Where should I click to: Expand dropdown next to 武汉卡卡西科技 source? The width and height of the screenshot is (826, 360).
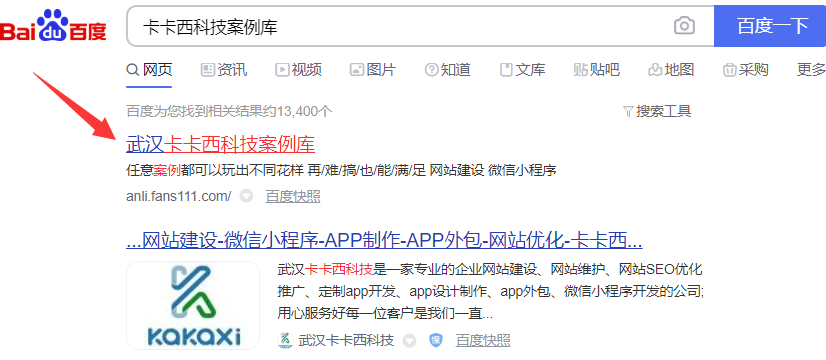(409, 340)
